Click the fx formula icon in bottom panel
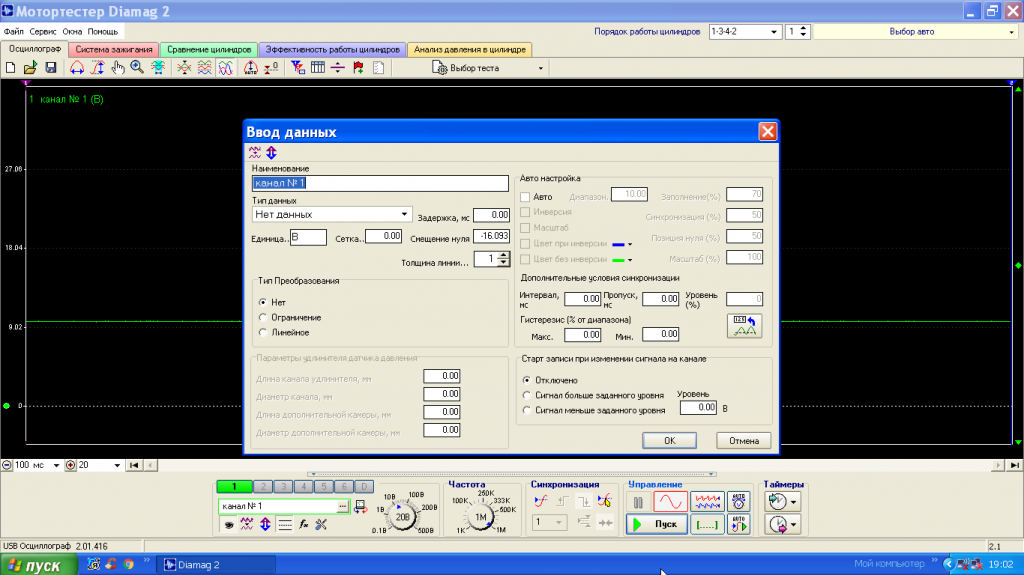 [x=304, y=524]
